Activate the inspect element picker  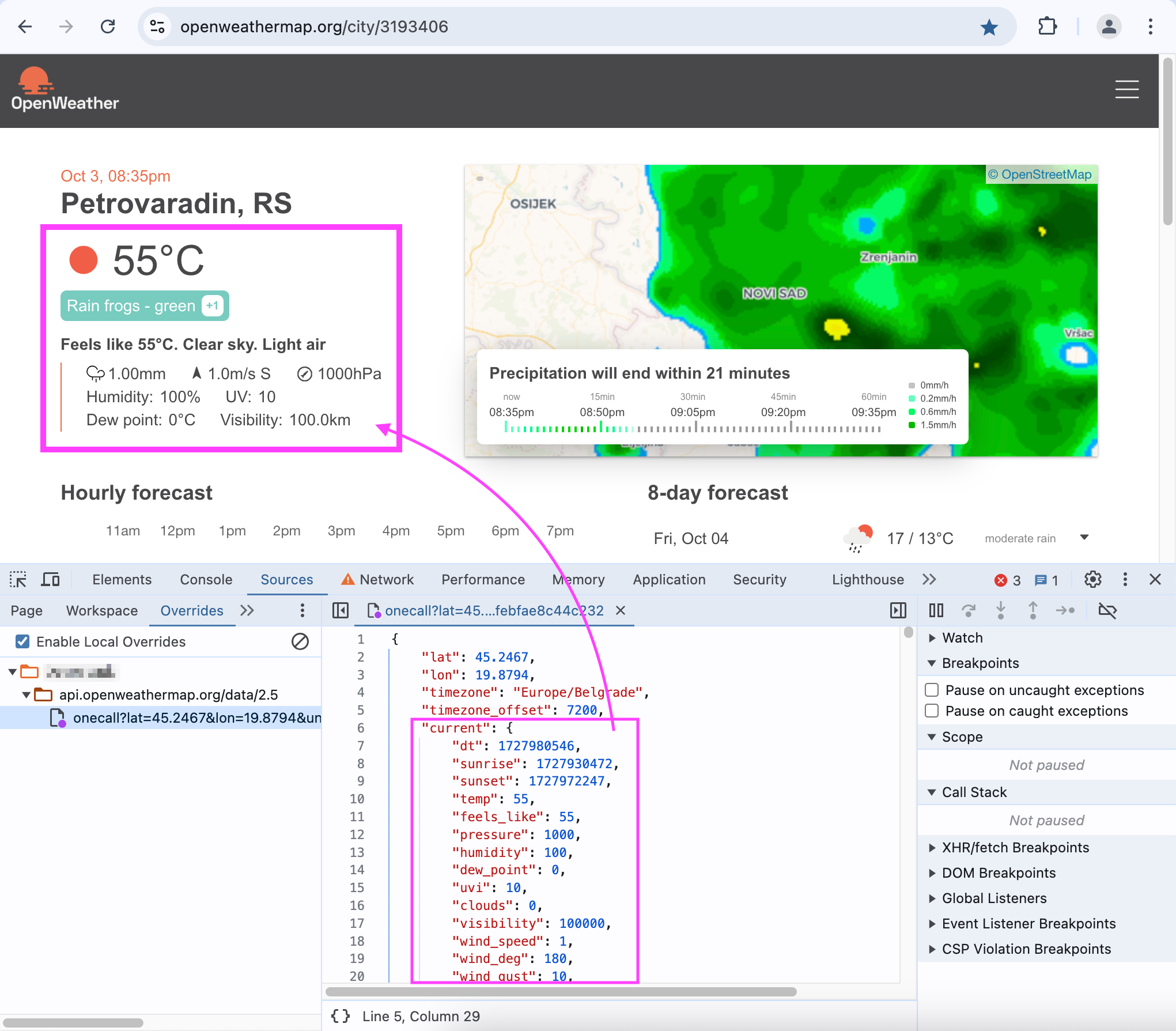[x=18, y=579]
